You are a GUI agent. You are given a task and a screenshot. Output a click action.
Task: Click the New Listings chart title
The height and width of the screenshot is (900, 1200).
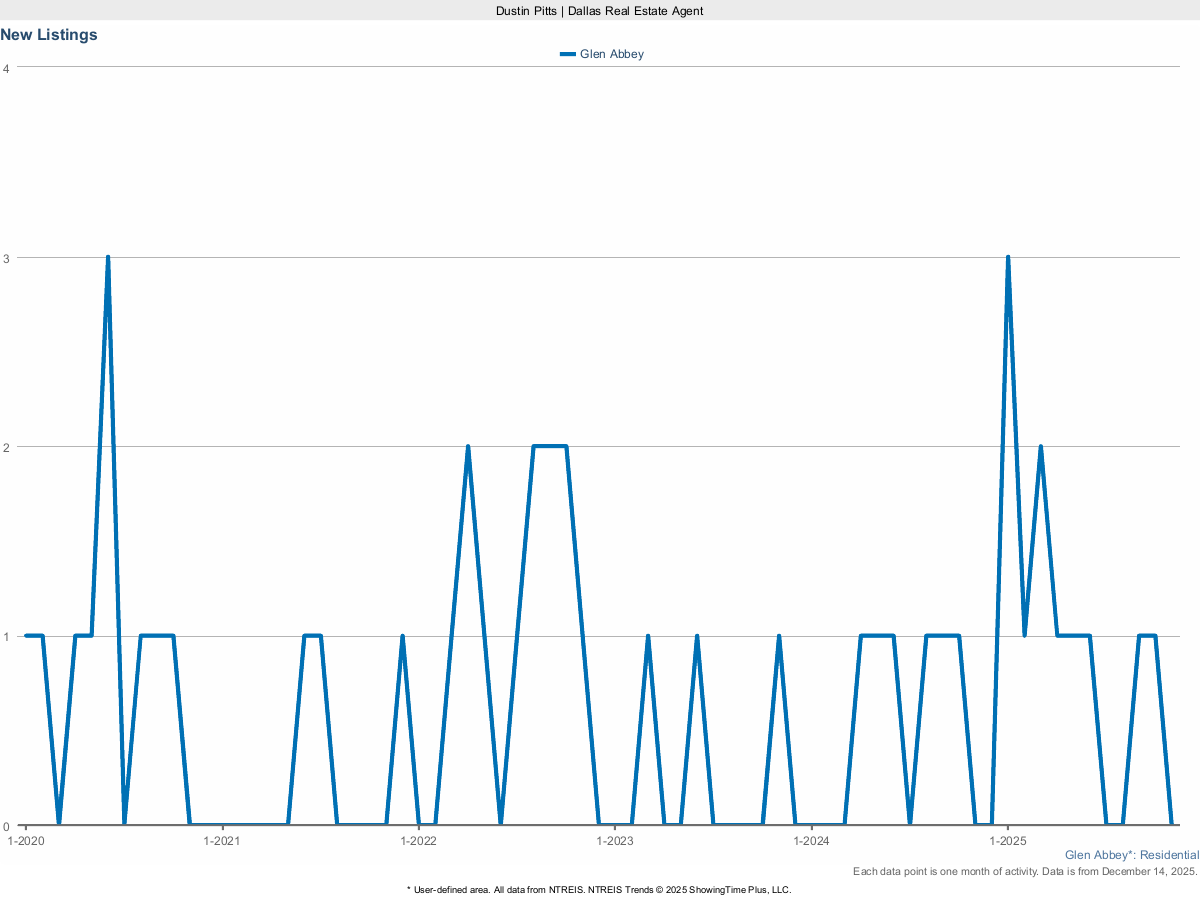click(x=49, y=35)
